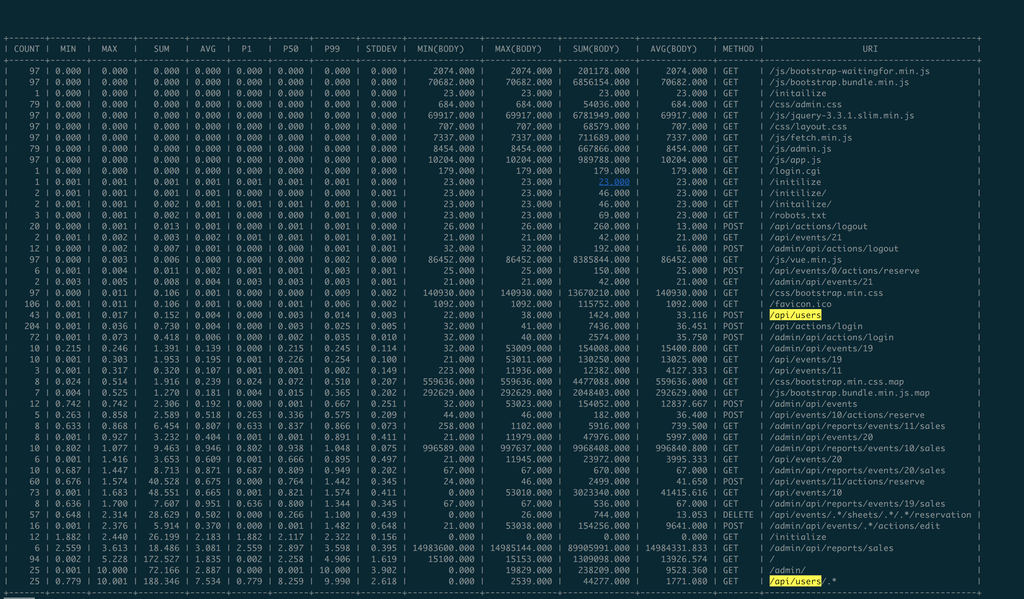This screenshot has height=599, width=1024.
Task: Click the COUNT value 204
Action: (32, 327)
